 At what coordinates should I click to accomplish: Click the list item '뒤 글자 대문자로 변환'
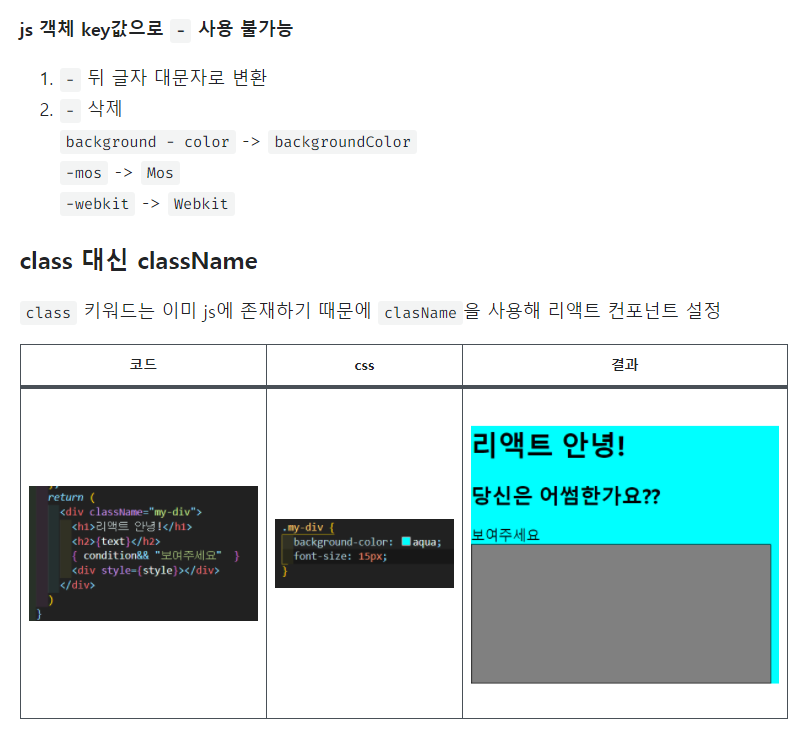(x=177, y=78)
